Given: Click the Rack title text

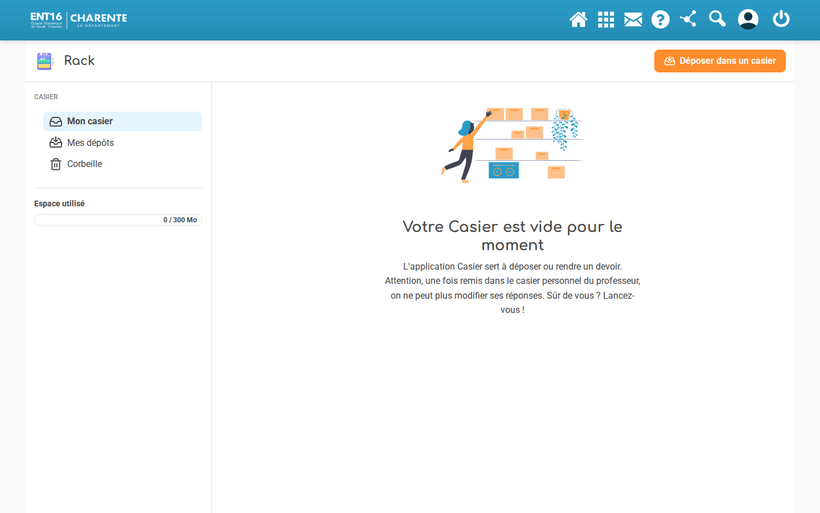Looking at the screenshot, I should point(79,61).
